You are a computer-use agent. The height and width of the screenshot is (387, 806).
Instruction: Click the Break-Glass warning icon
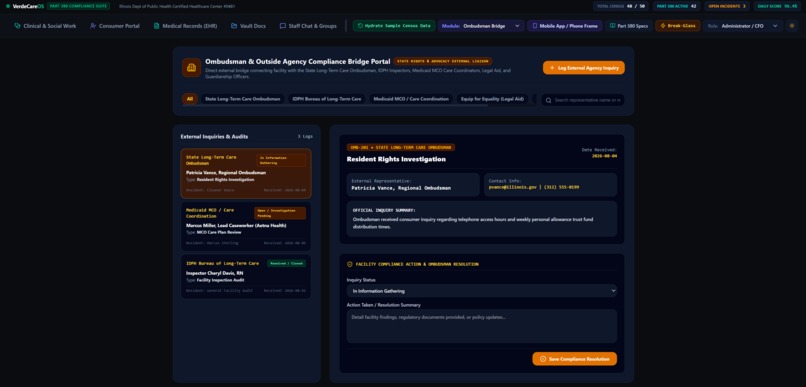pyautogui.click(x=663, y=26)
